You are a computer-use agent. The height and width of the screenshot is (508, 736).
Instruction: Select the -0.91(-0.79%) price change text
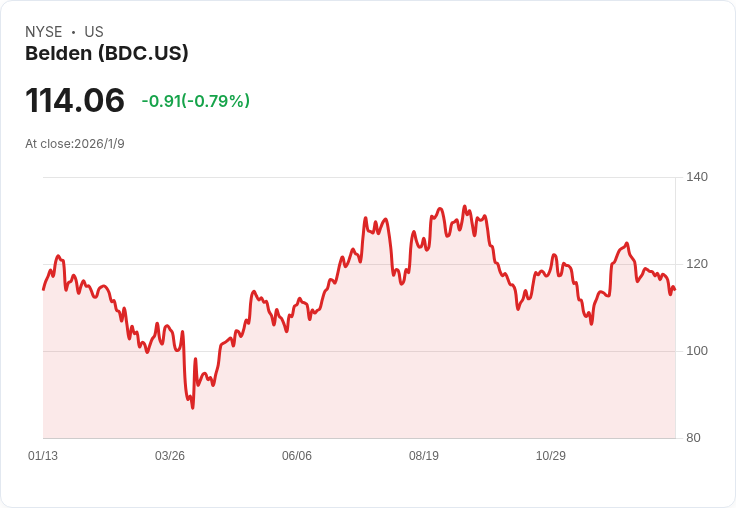[196, 101]
